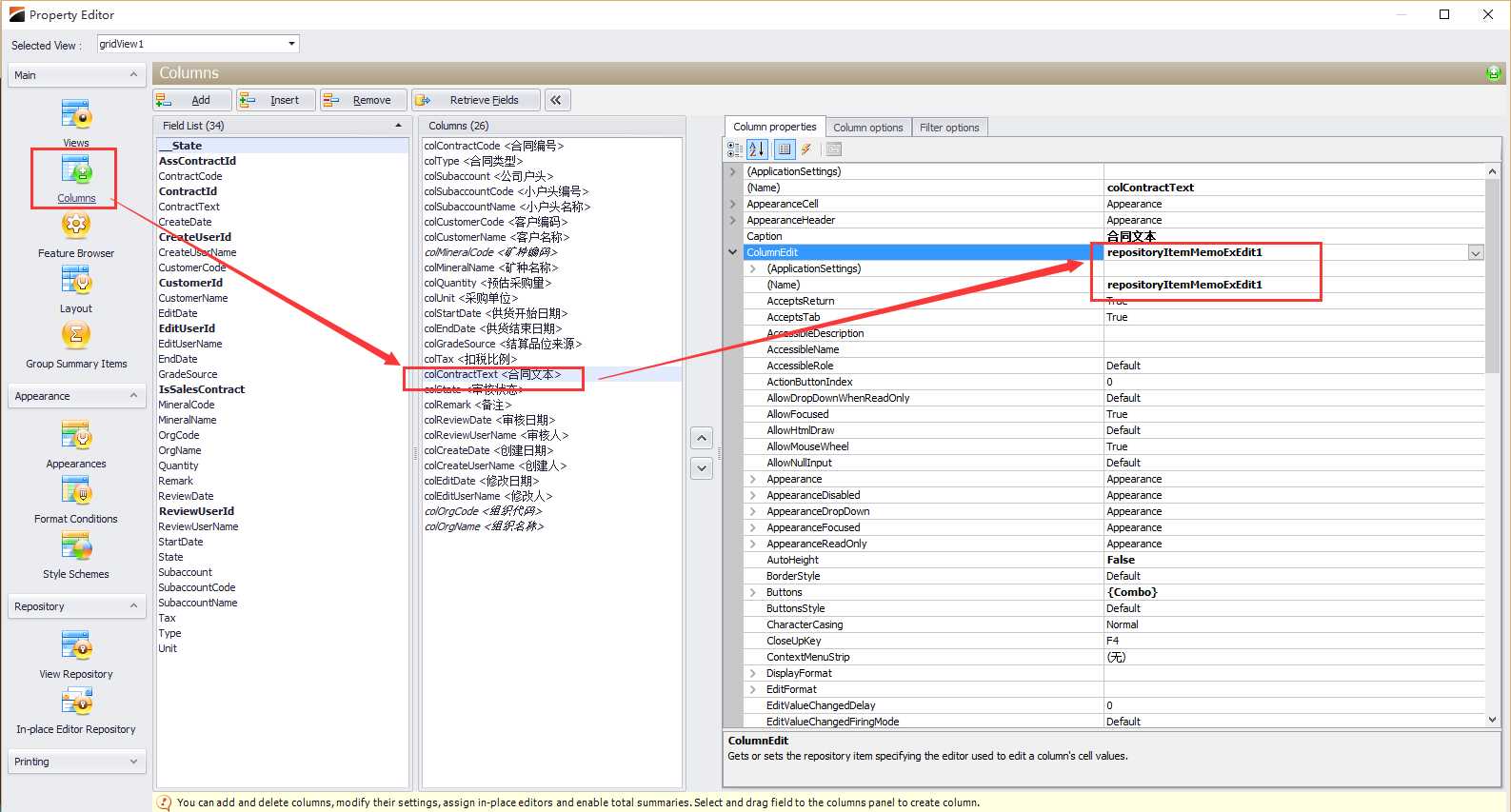1511x812 pixels.
Task: Expand the AppearanceCell property node
Action: click(732, 204)
